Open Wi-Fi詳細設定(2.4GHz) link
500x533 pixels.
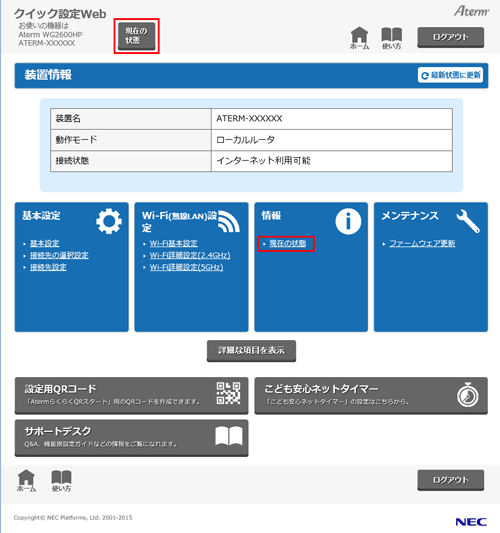tap(190, 255)
